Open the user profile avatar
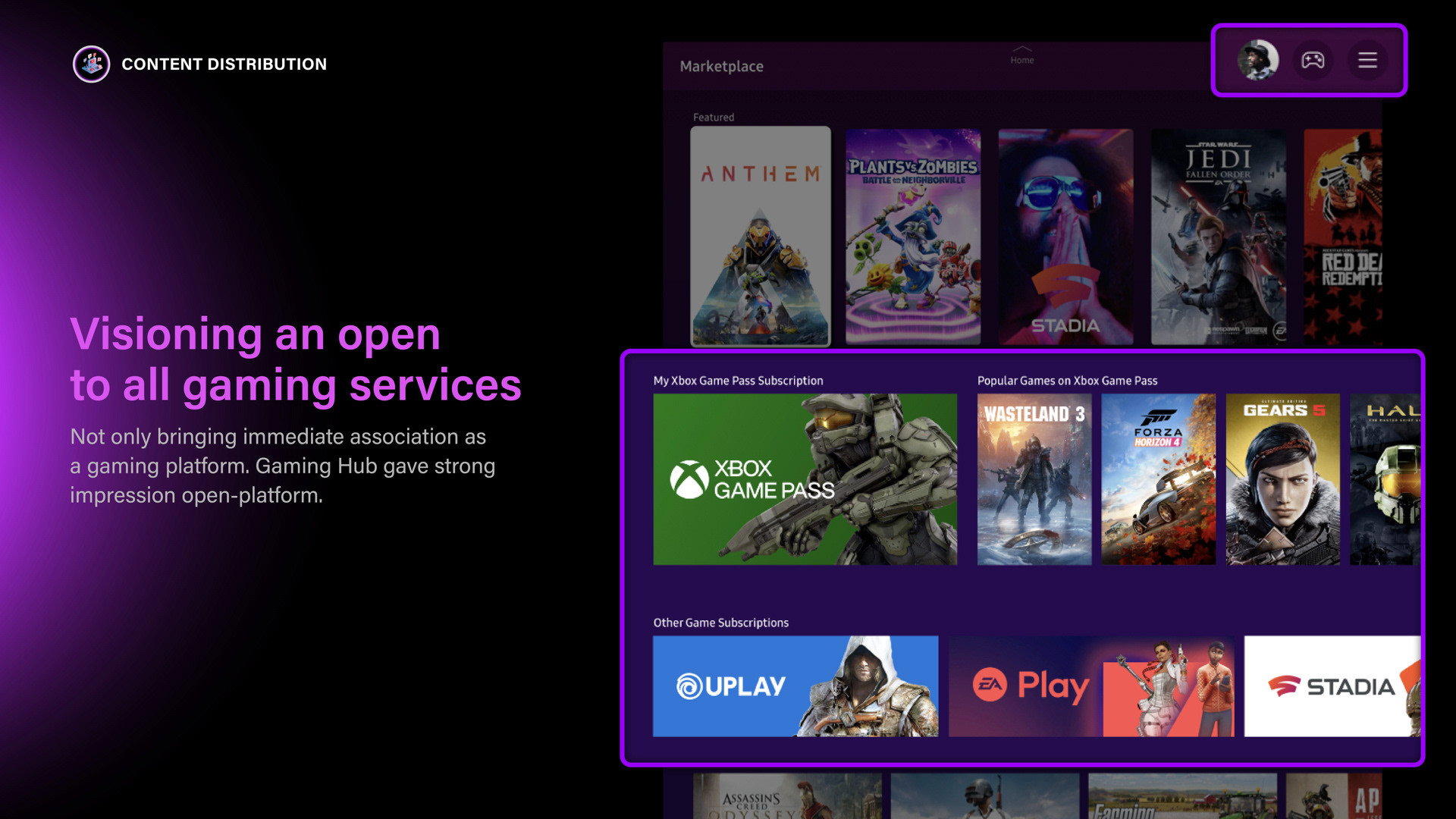 tap(1258, 60)
